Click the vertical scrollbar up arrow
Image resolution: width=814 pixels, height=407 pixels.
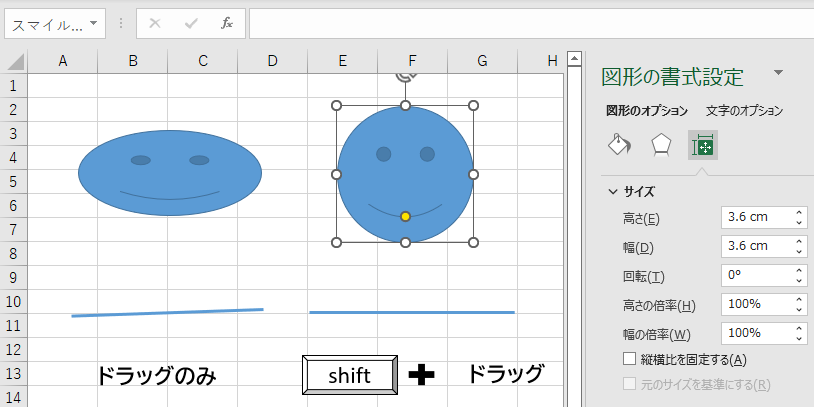(574, 58)
